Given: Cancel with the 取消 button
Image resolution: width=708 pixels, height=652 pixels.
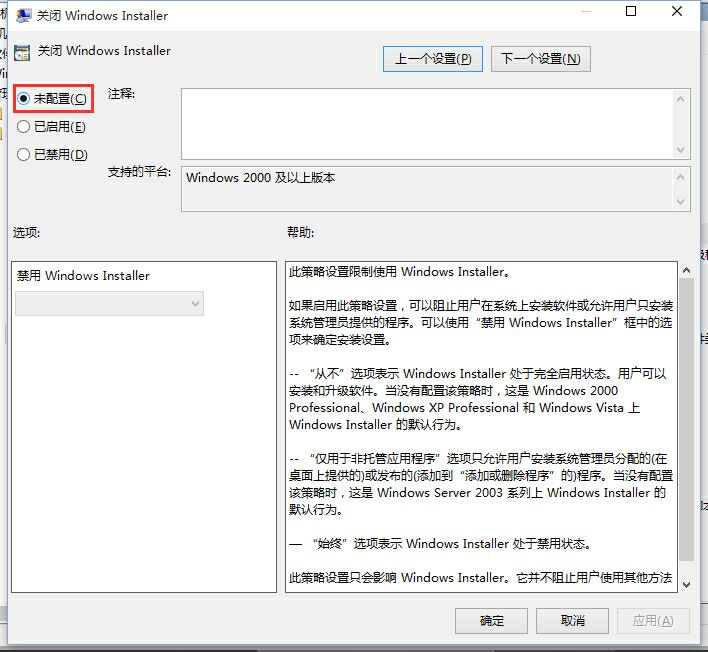Looking at the screenshot, I should [572, 621].
